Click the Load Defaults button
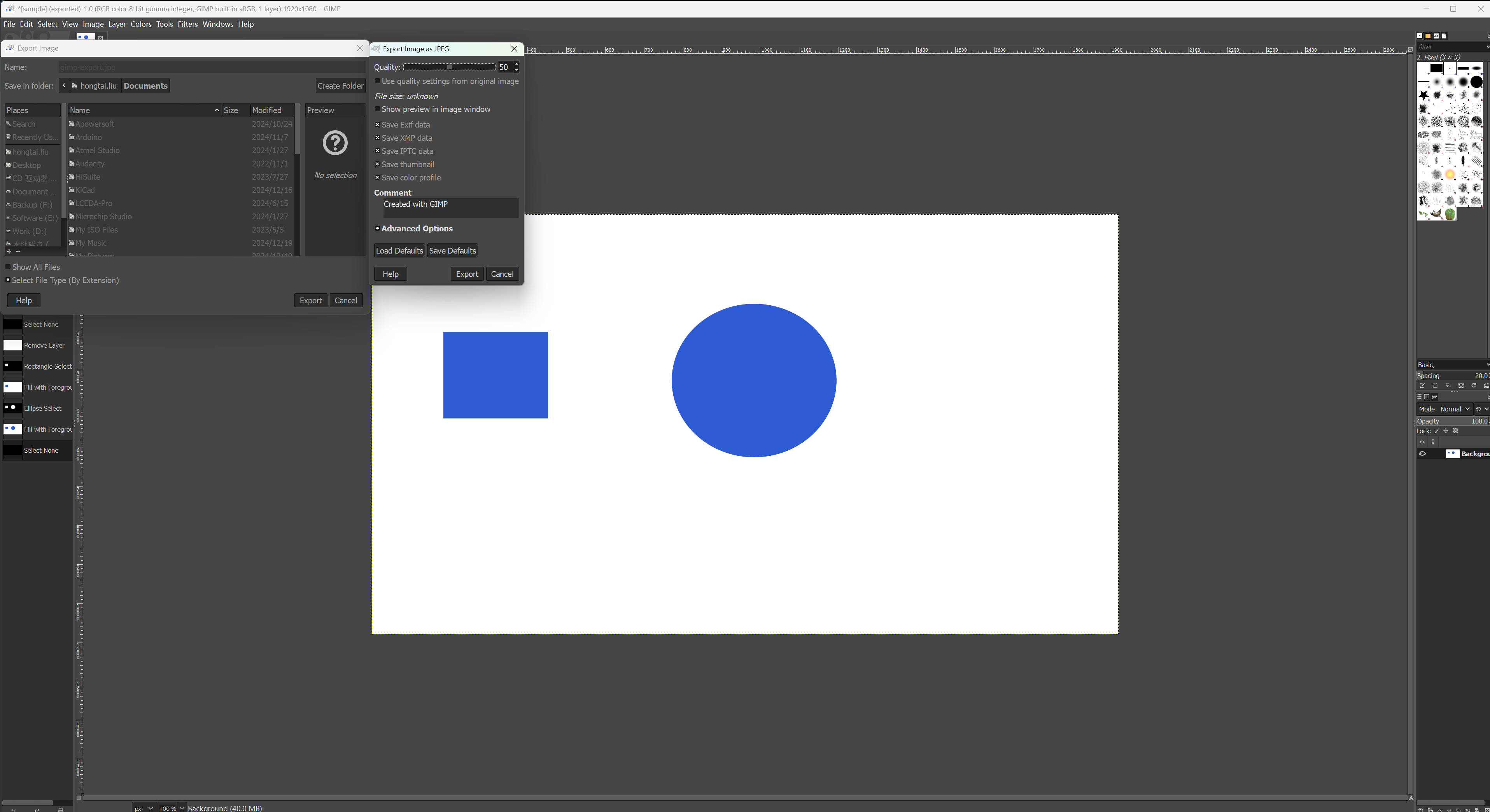Viewport: 1490px width, 812px height. click(x=399, y=251)
